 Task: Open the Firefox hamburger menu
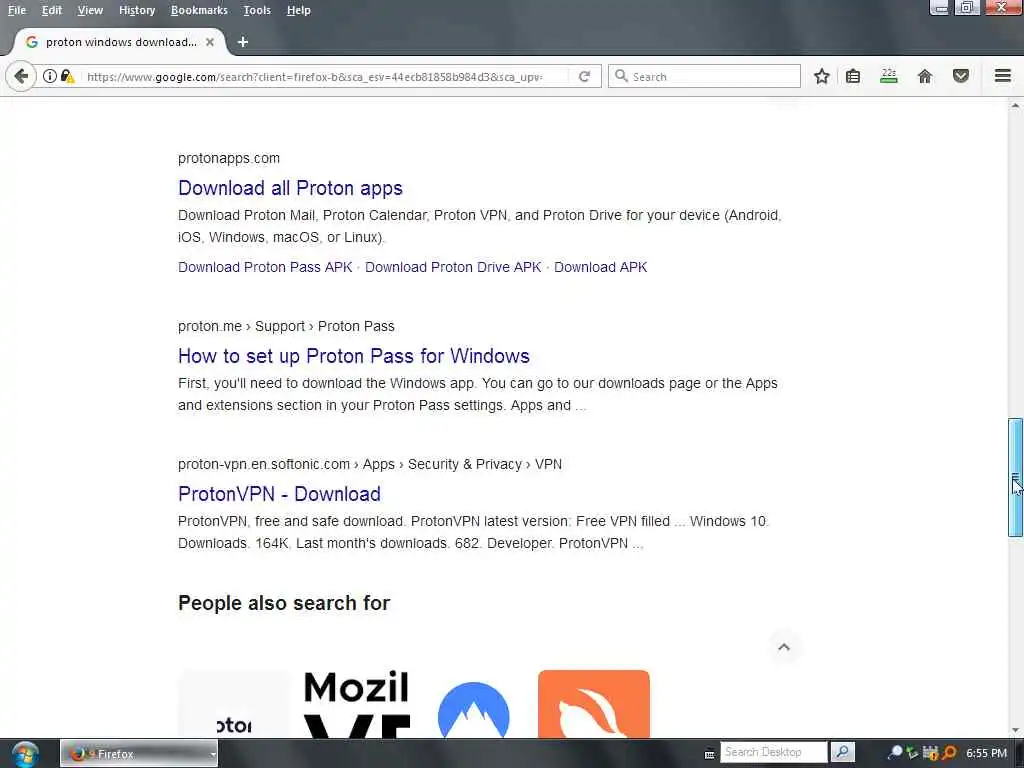tap(1003, 76)
